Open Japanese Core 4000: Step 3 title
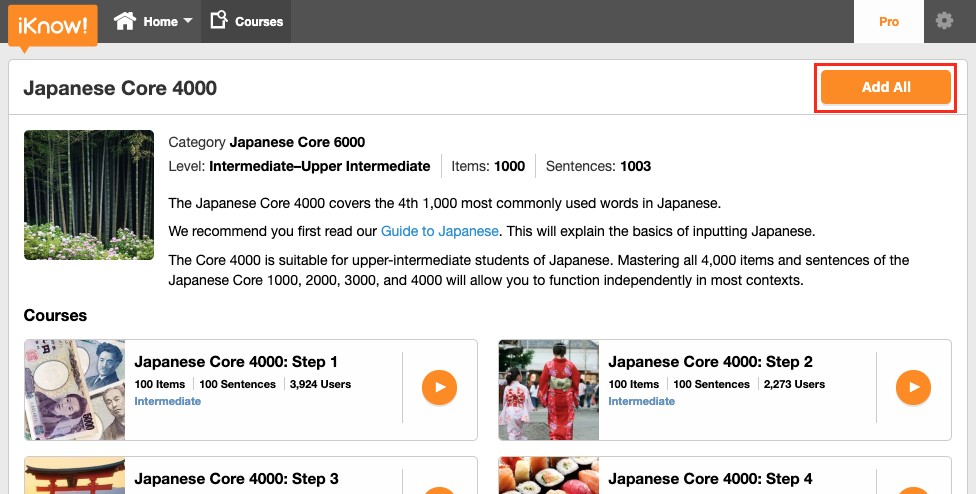Screen dimensions: 976x494 237,478
